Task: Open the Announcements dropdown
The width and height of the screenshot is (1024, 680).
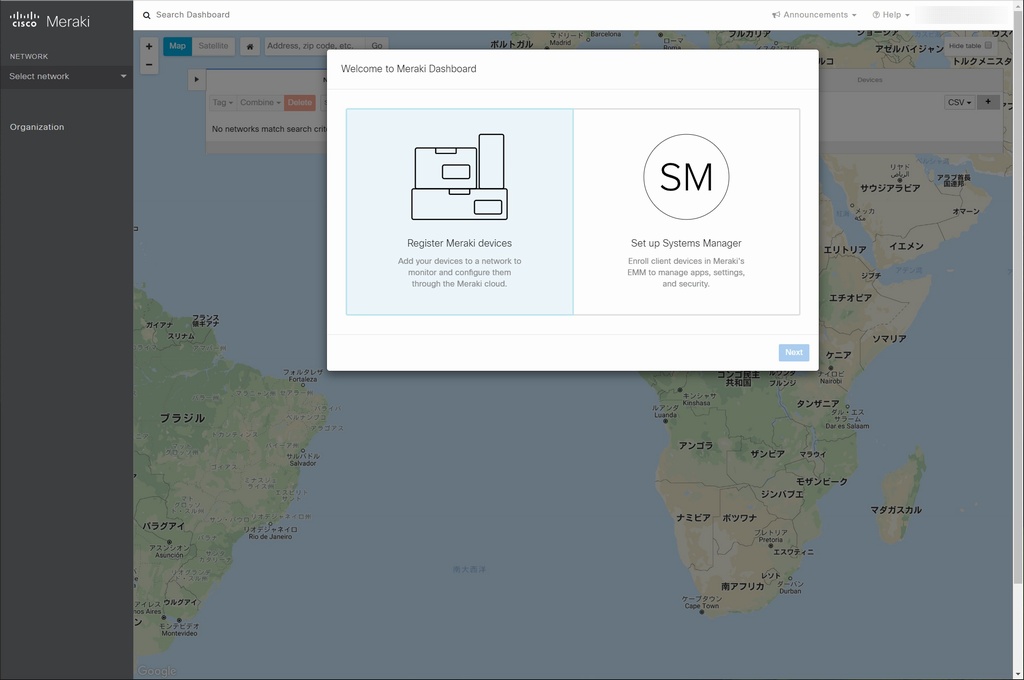Action: tap(814, 15)
